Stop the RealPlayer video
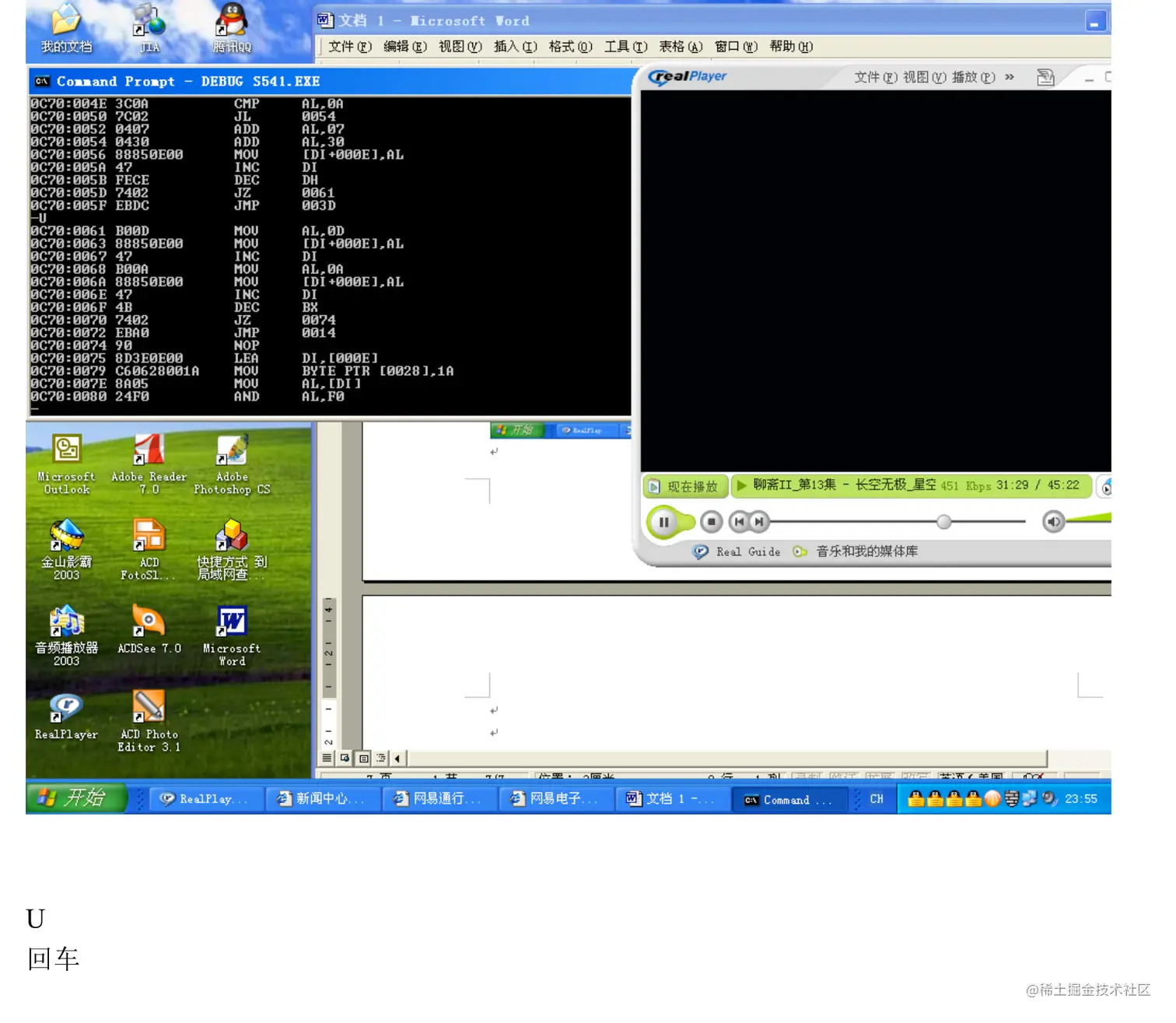The image size is (1176, 1023). [x=711, y=522]
